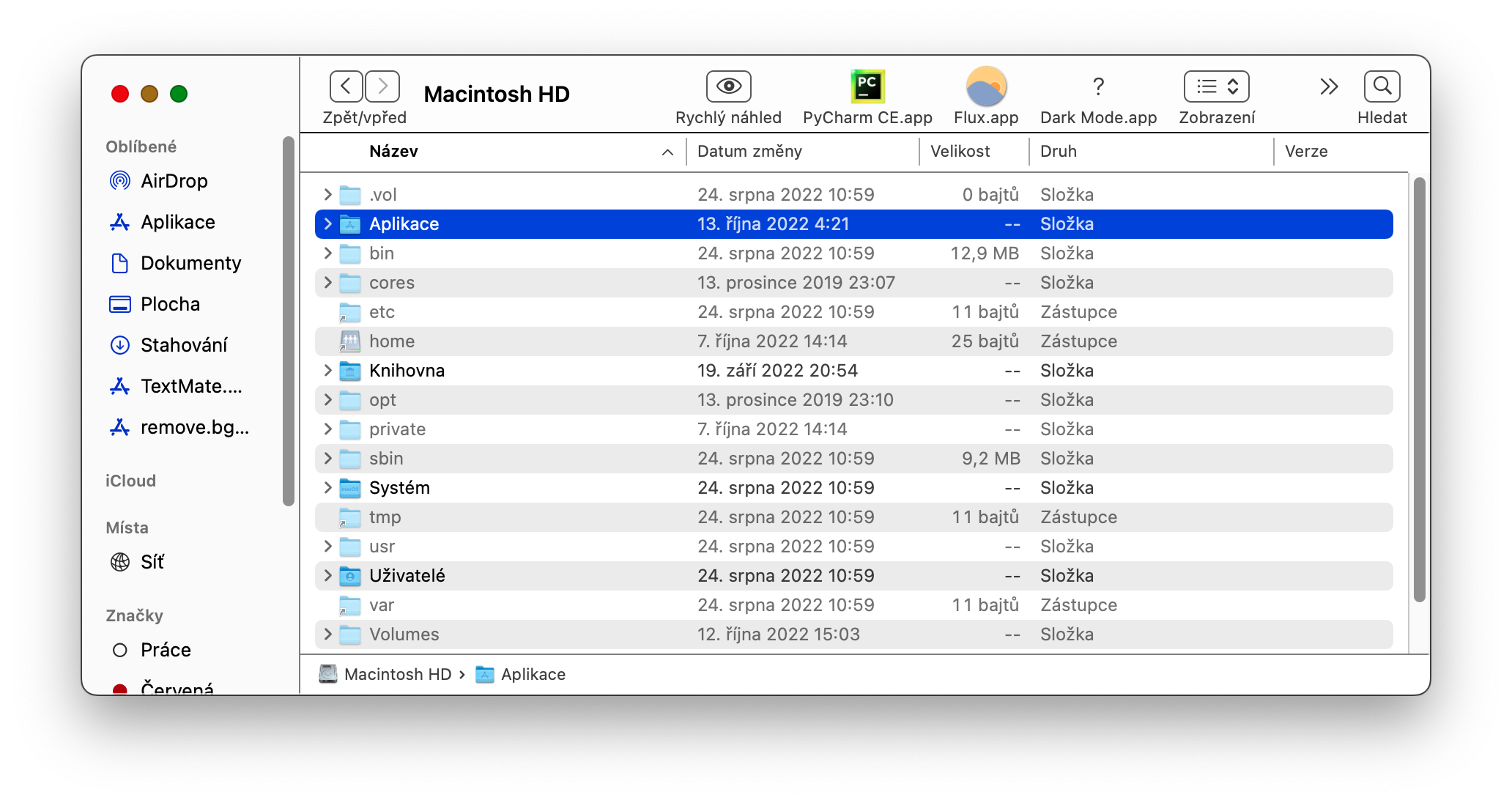Expand the Uživatelé folder chevron
1512x803 pixels.
click(x=327, y=576)
